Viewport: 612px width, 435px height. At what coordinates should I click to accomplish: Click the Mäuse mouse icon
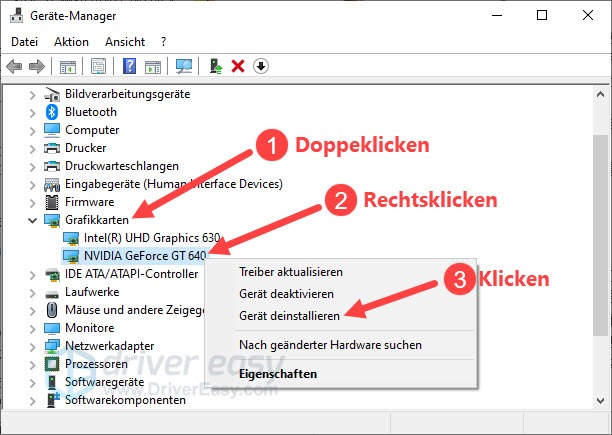click(x=52, y=310)
